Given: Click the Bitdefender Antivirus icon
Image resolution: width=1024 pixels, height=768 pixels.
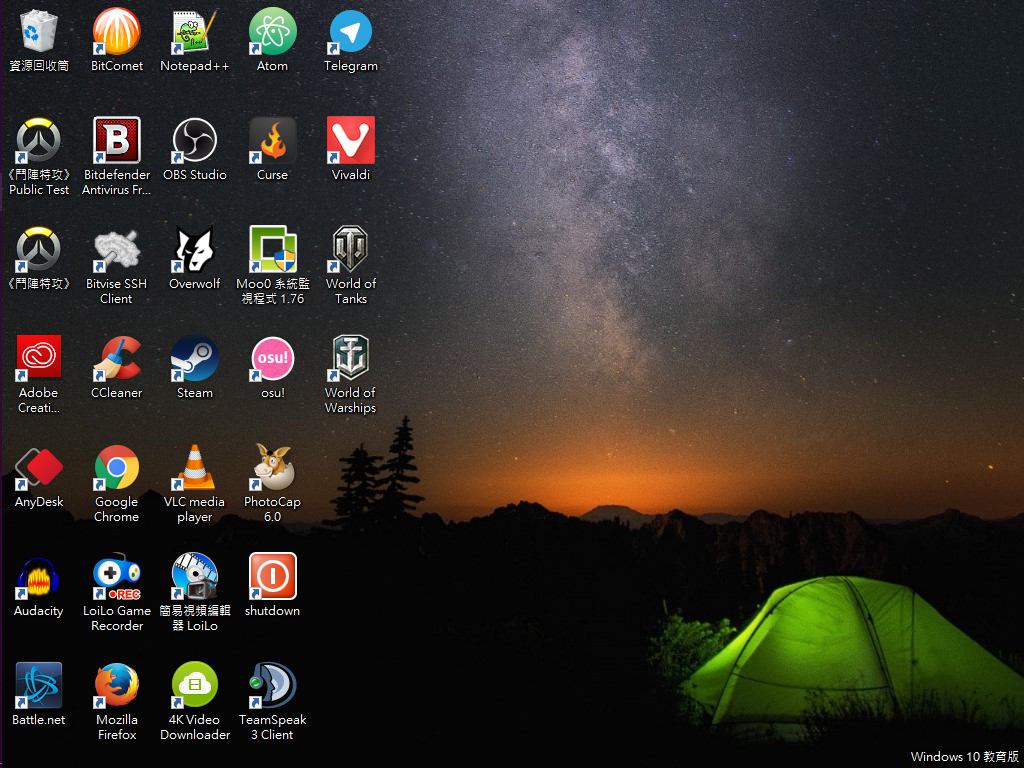Looking at the screenshot, I should coord(117,141).
